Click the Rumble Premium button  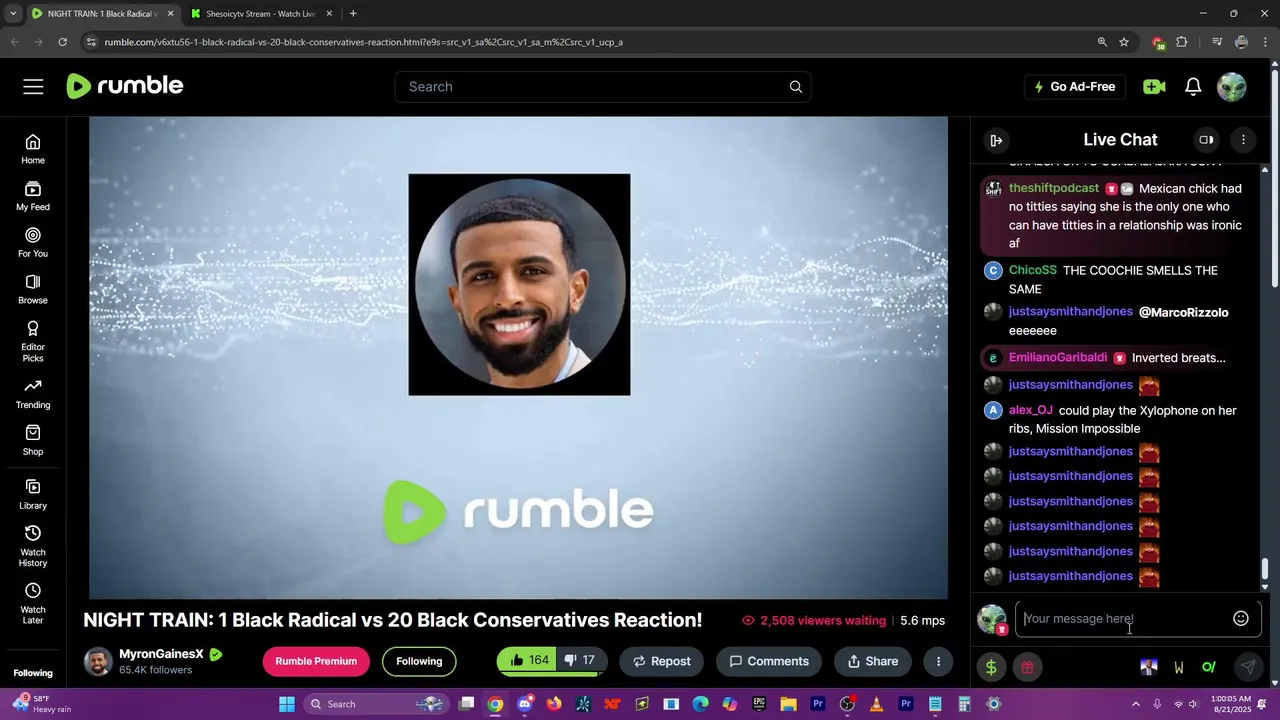tap(316, 661)
